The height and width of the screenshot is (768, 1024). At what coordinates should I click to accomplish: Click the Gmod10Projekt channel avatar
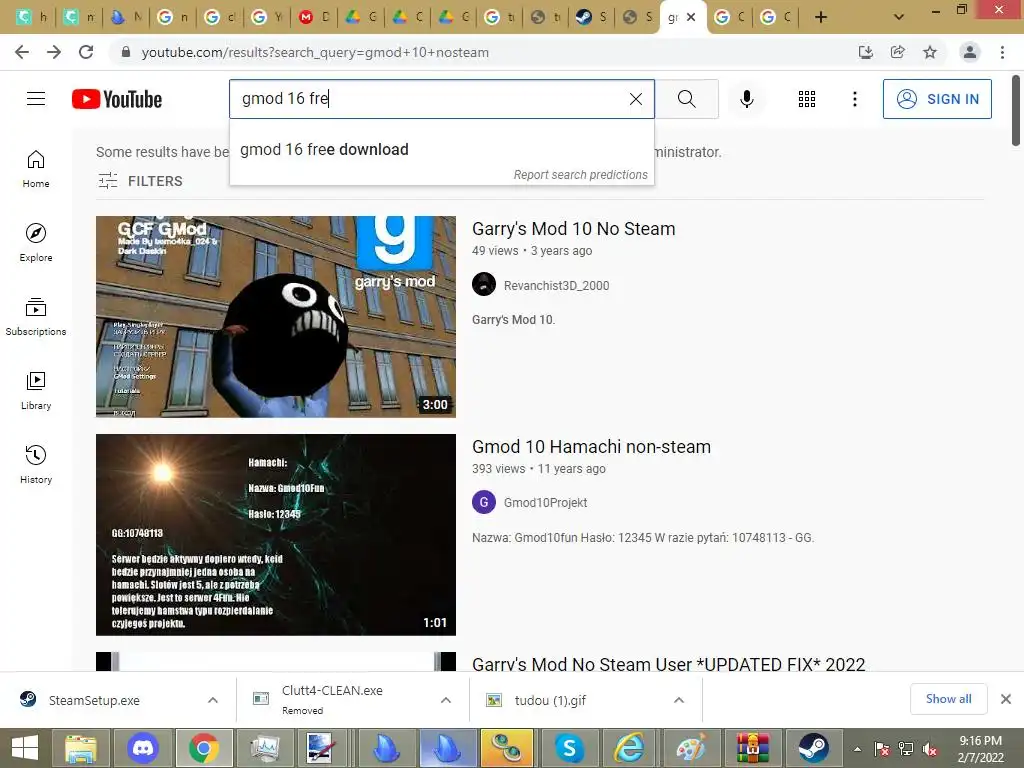484,502
